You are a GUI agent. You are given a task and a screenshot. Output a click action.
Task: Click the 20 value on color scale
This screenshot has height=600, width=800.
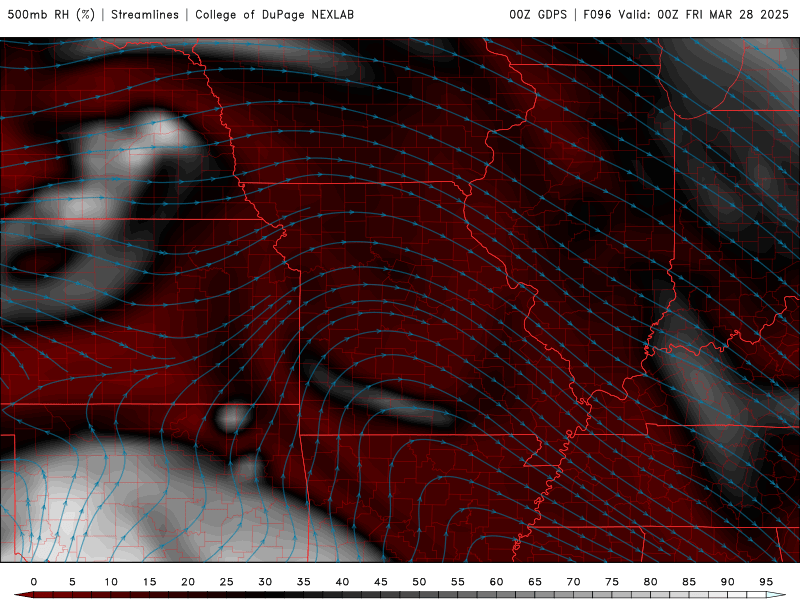tap(188, 582)
